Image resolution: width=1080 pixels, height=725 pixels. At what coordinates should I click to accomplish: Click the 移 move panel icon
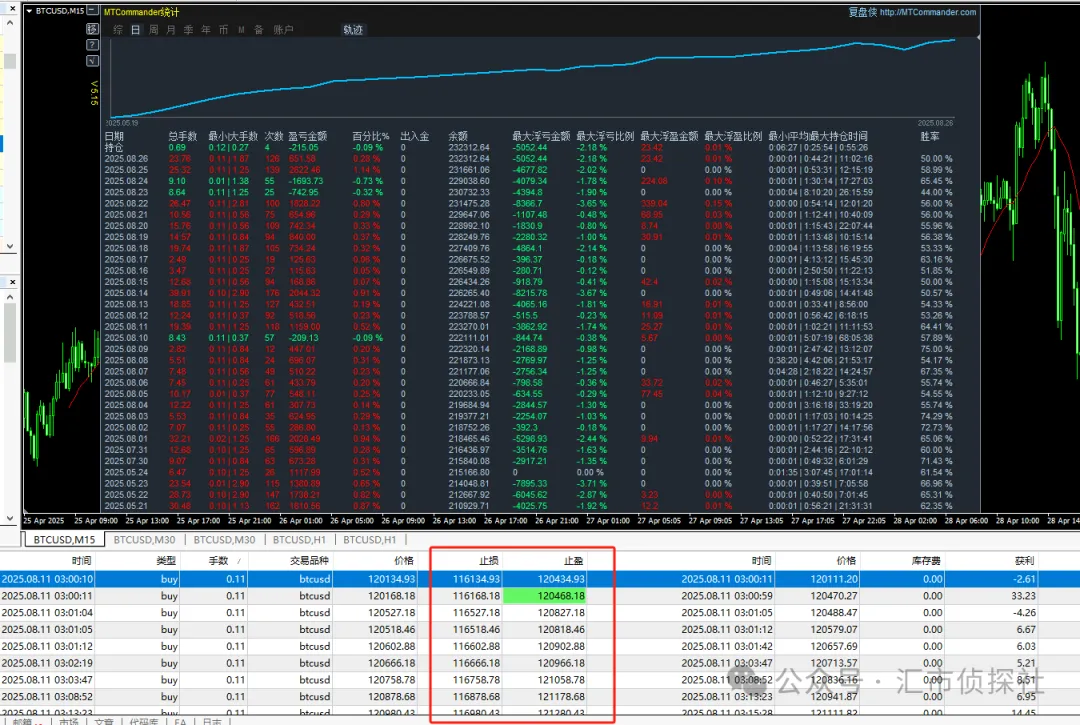[x=91, y=29]
